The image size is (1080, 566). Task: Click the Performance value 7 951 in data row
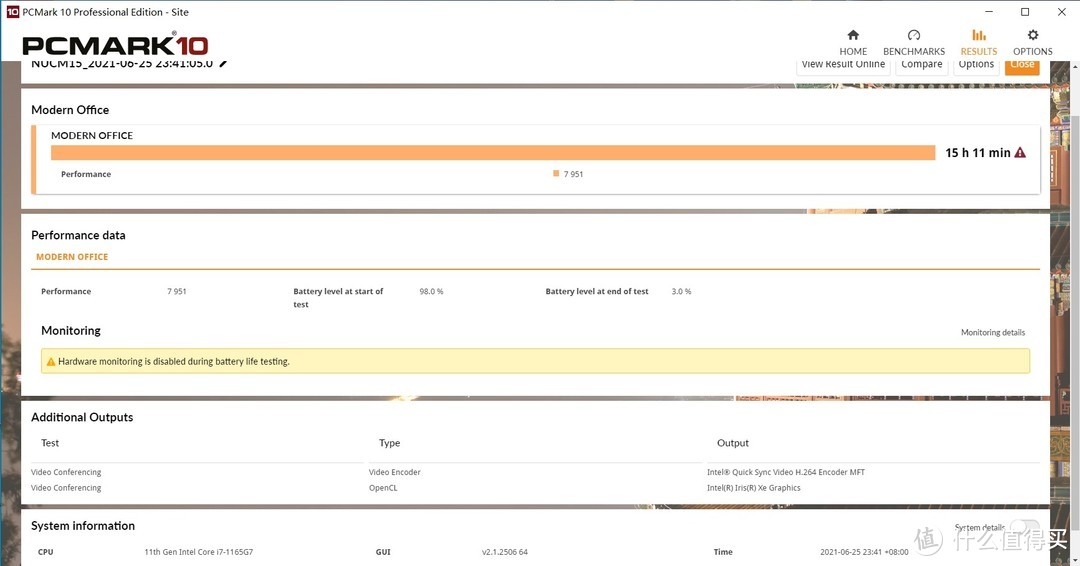(x=176, y=291)
